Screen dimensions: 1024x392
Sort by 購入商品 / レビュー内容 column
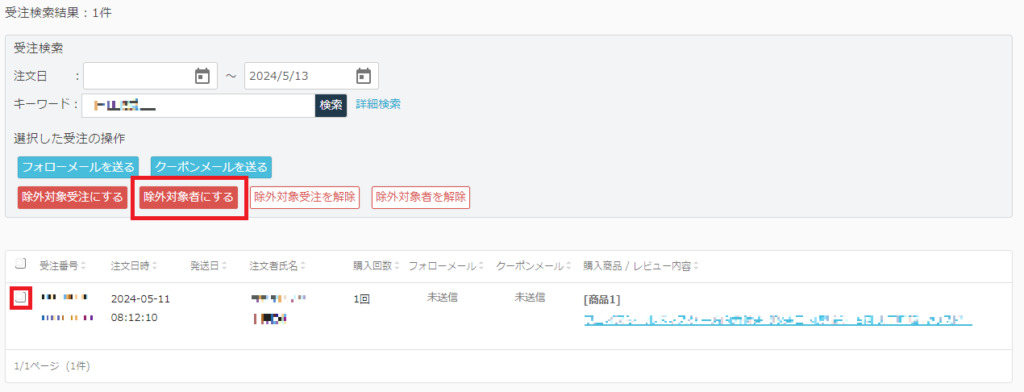tap(640, 266)
